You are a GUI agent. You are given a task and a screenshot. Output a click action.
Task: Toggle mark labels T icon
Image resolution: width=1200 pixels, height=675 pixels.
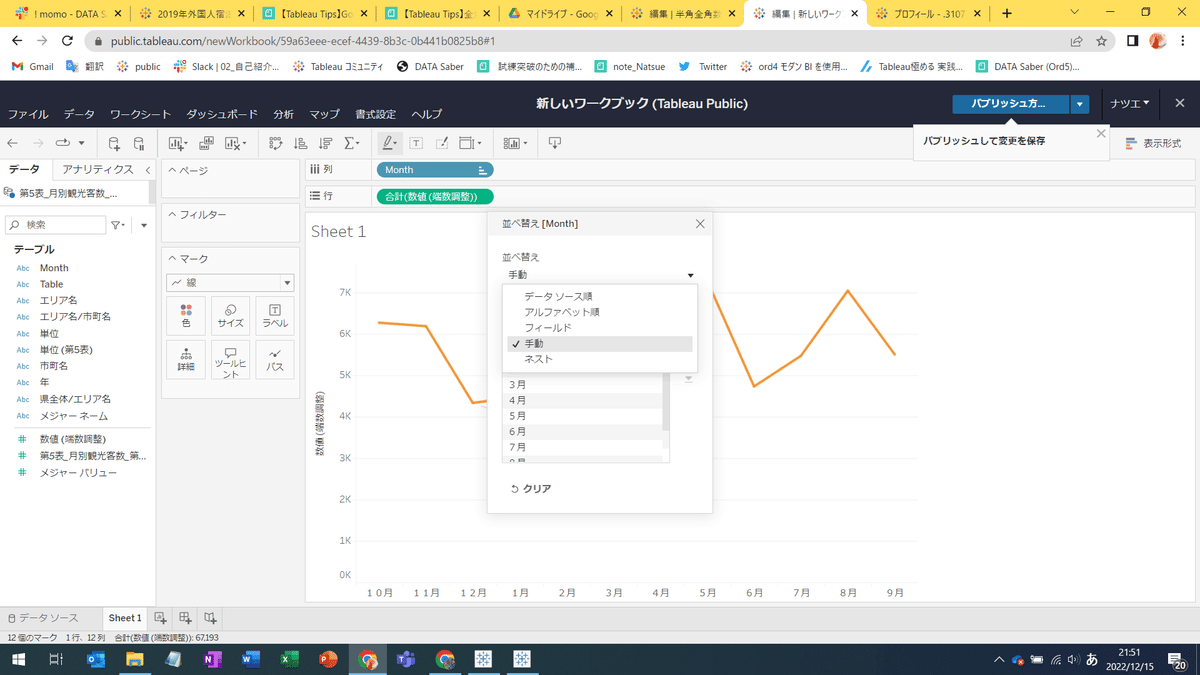pyautogui.click(x=416, y=143)
